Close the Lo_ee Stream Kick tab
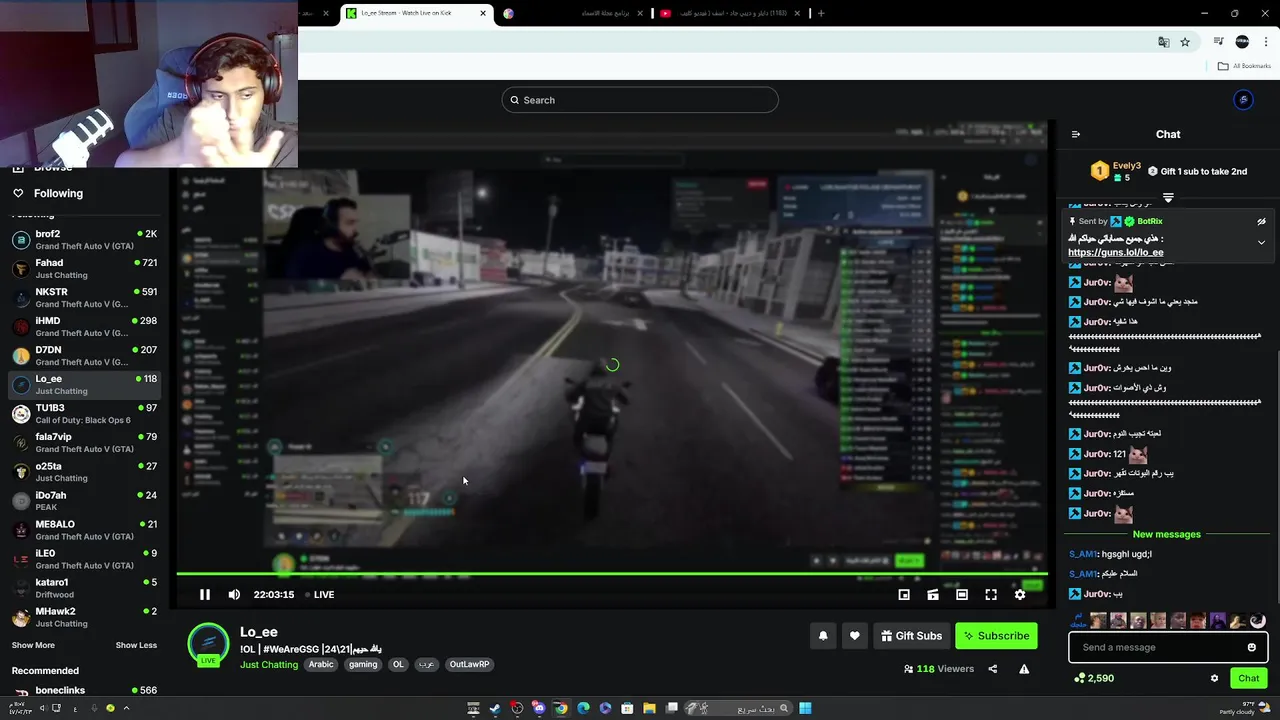 pos(483,13)
